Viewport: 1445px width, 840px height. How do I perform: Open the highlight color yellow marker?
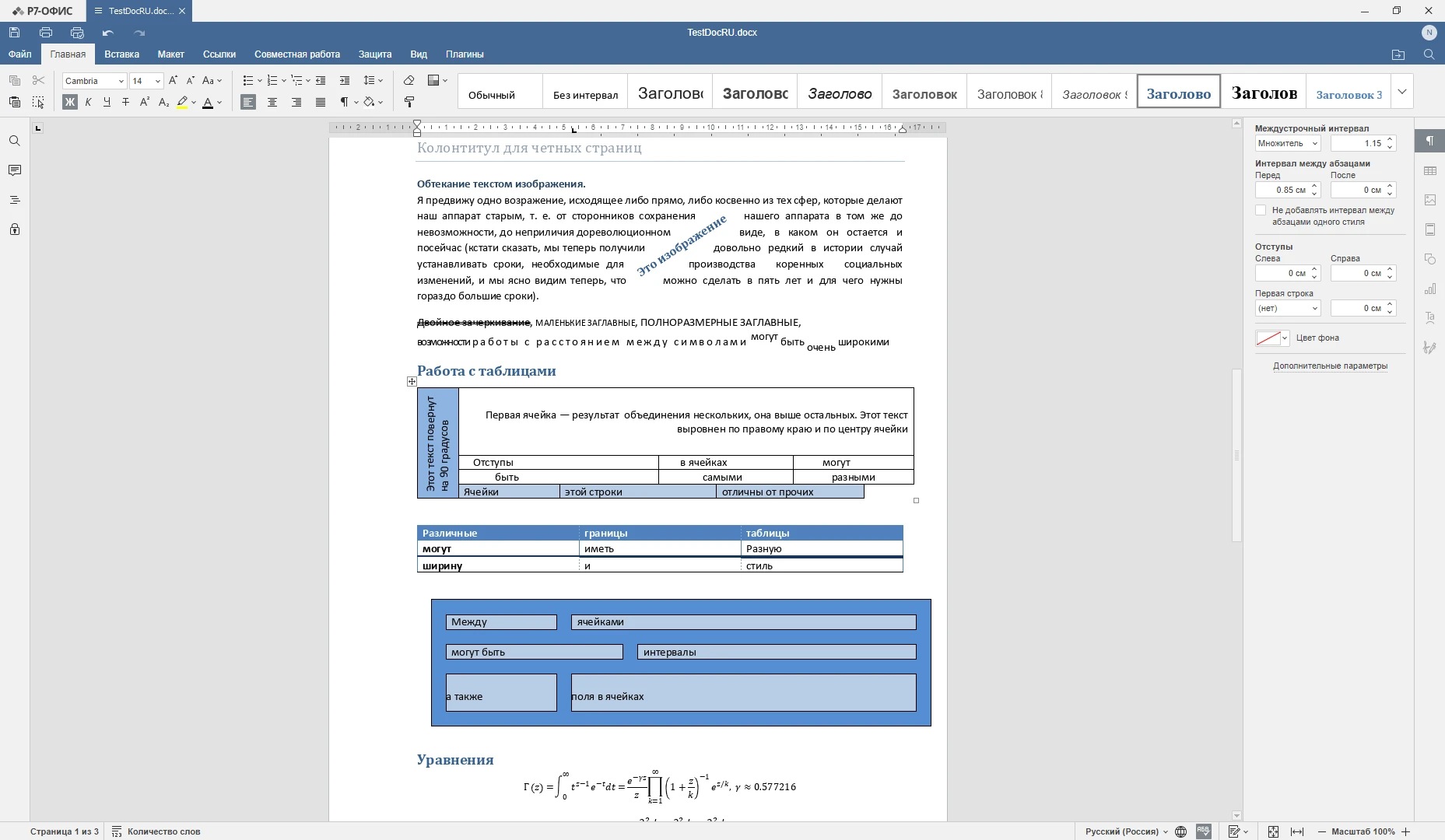(182, 102)
